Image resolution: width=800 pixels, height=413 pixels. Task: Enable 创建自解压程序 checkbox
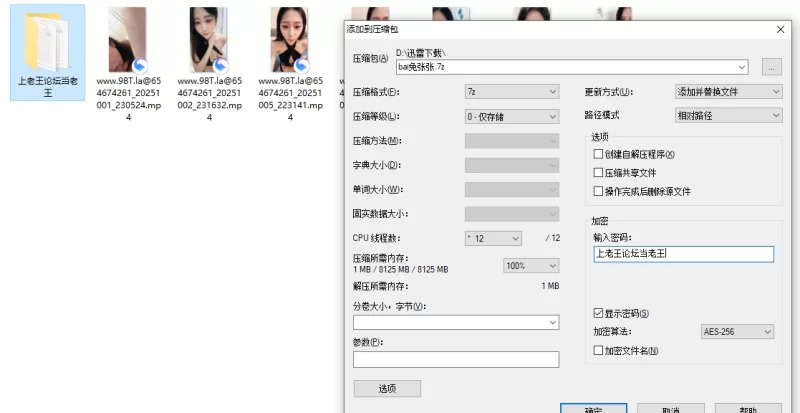599,154
